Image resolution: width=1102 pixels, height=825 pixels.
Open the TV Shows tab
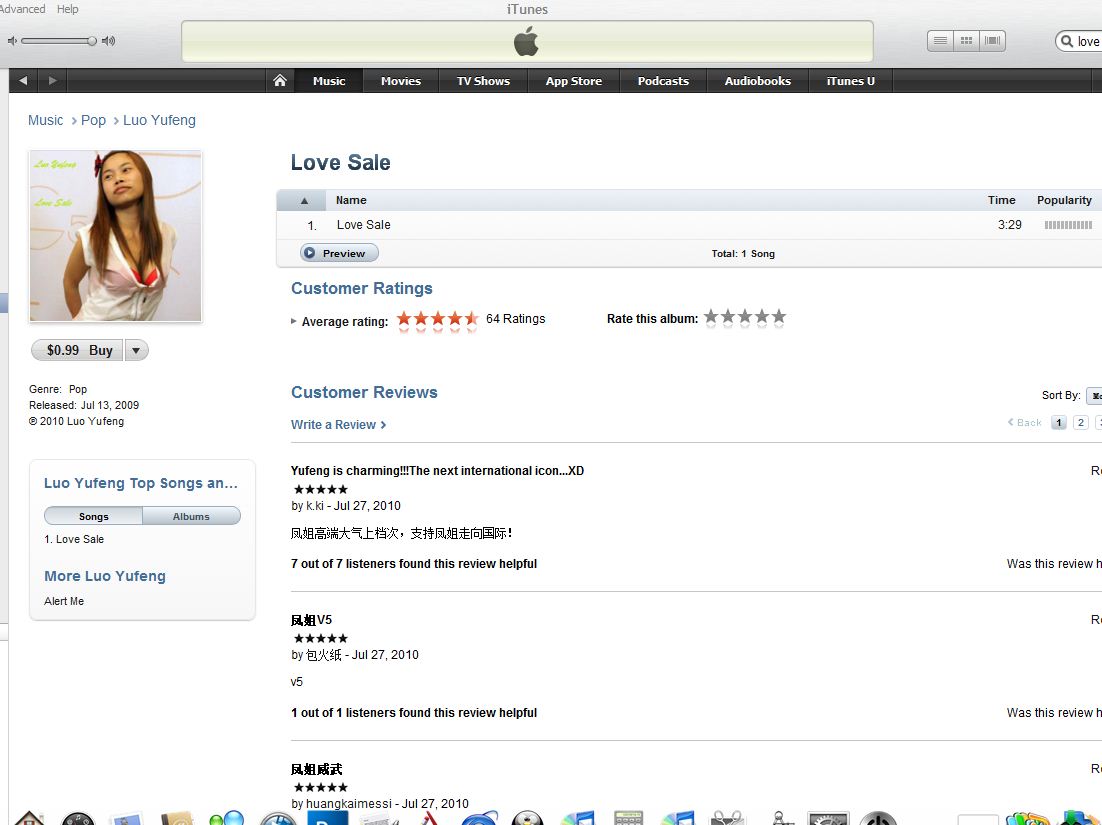click(484, 81)
